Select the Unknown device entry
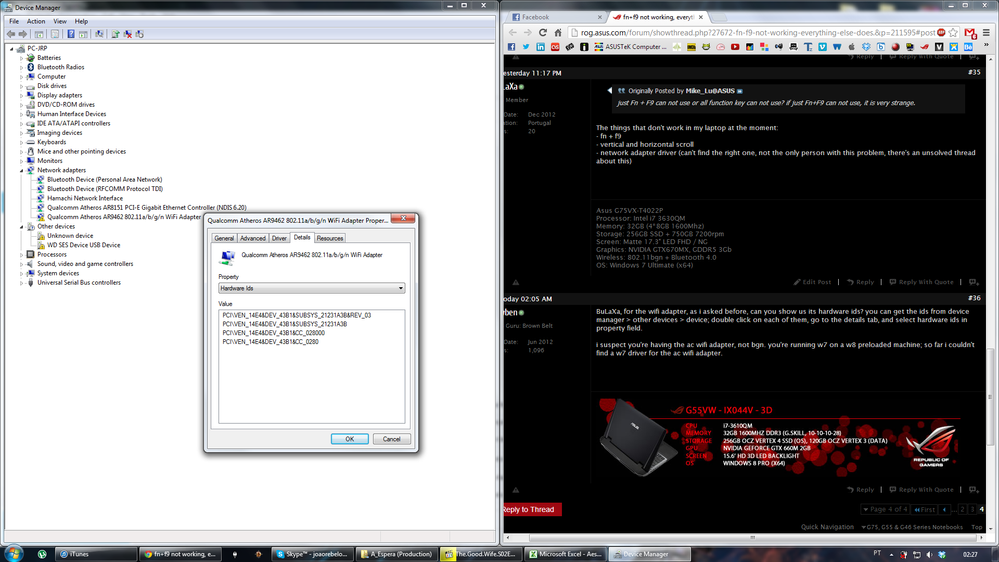999x562 pixels. pyautogui.click(x=70, y=236)
